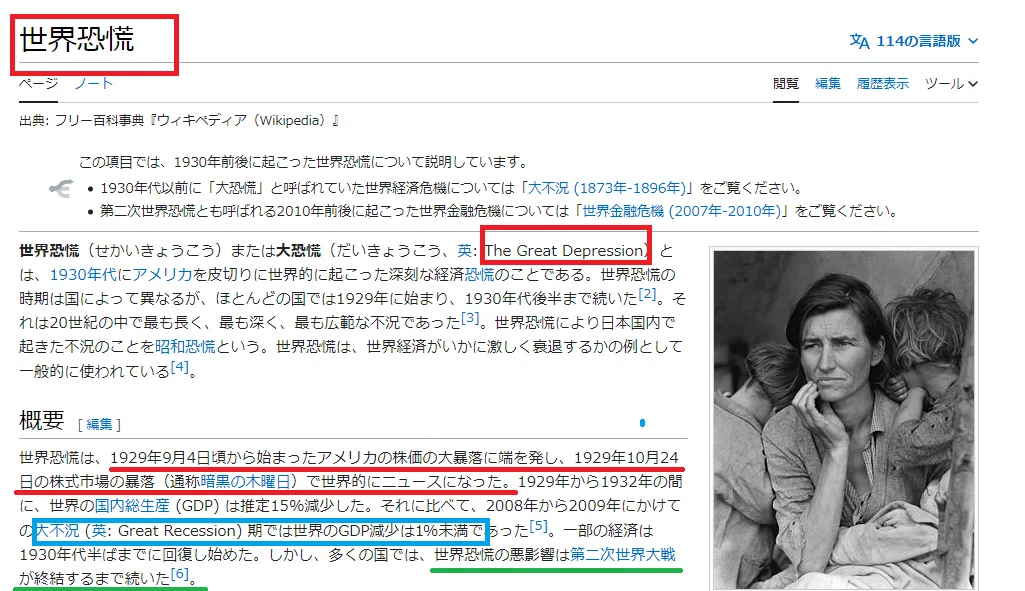
Task: Open the 1930年代 link
Action: point(83,275)
